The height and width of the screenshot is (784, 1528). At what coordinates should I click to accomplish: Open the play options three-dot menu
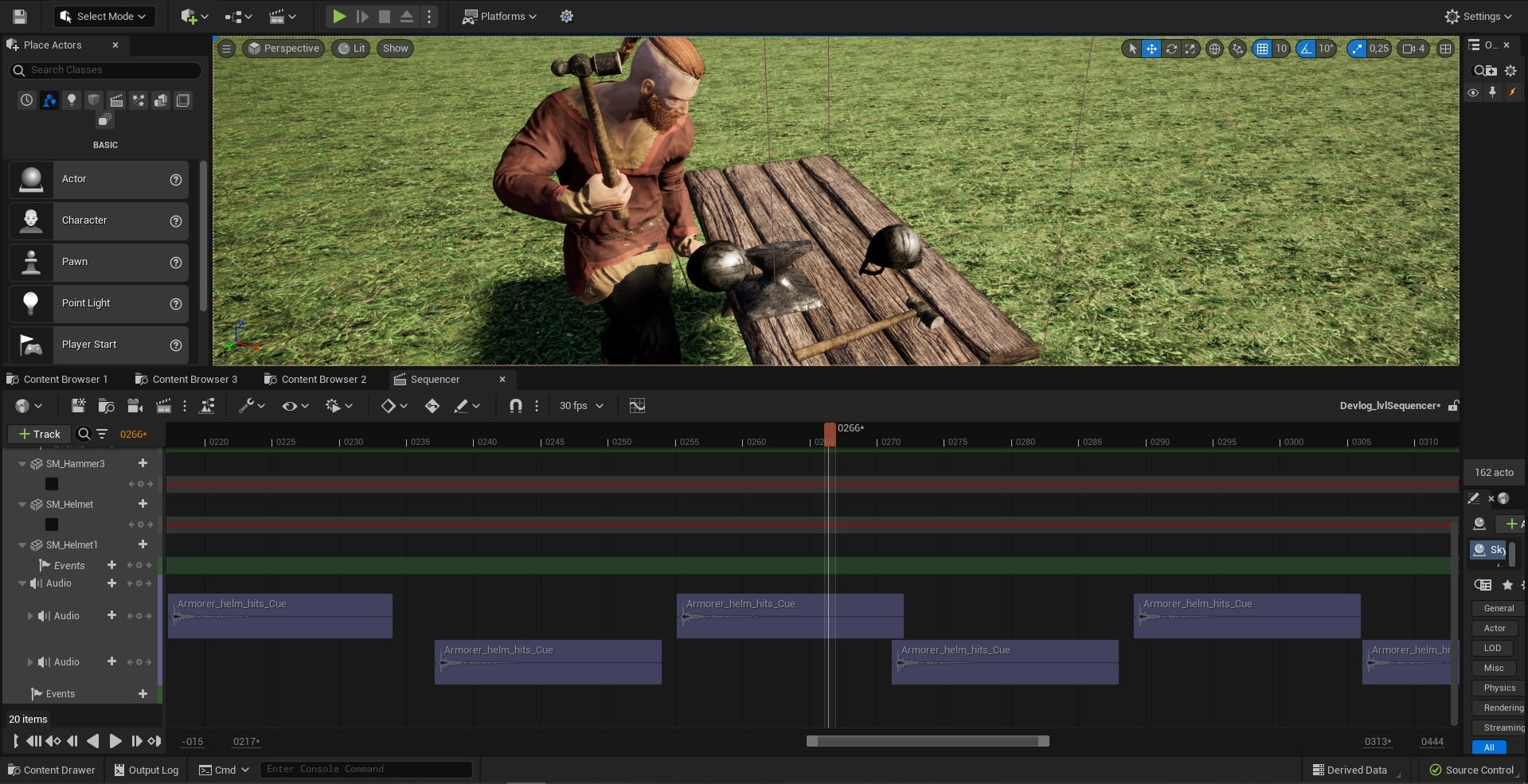tap(429, 16)
